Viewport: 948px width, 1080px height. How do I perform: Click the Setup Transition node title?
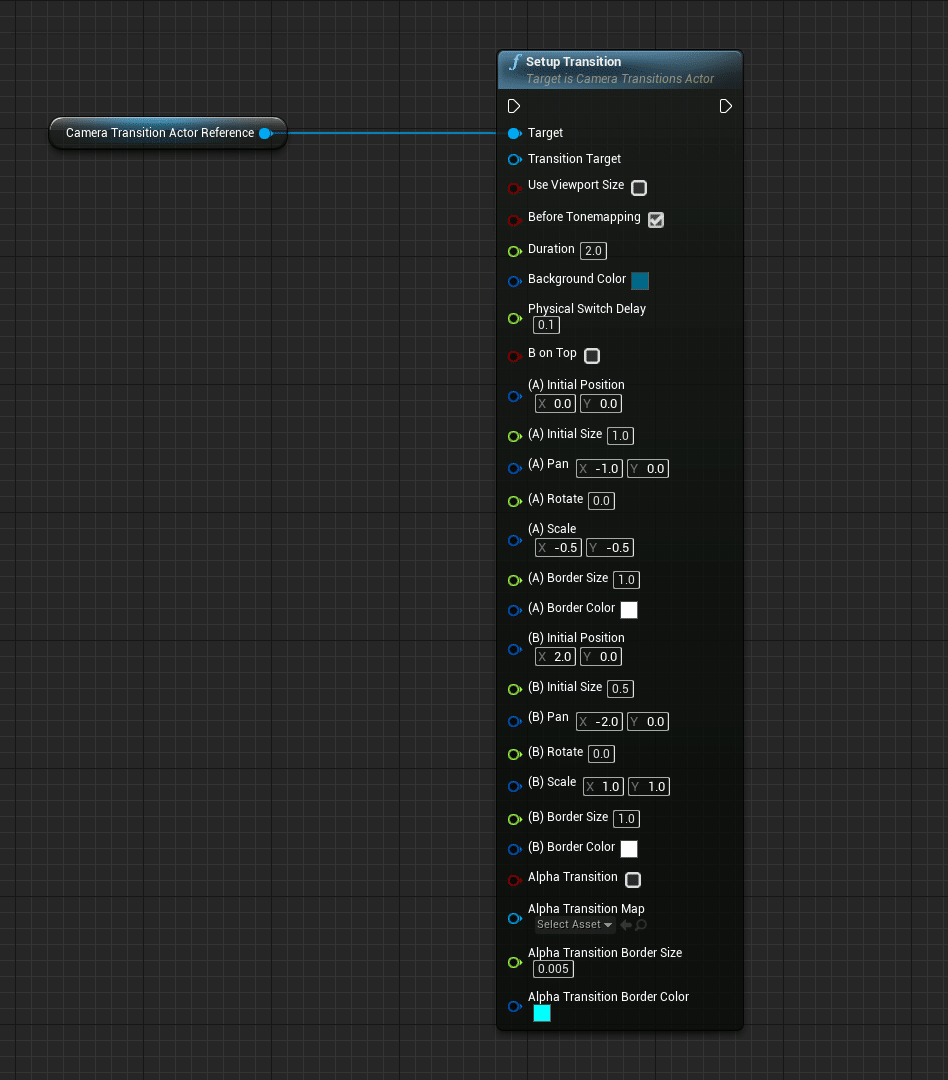pyautogui.click(x=573, y=62)
